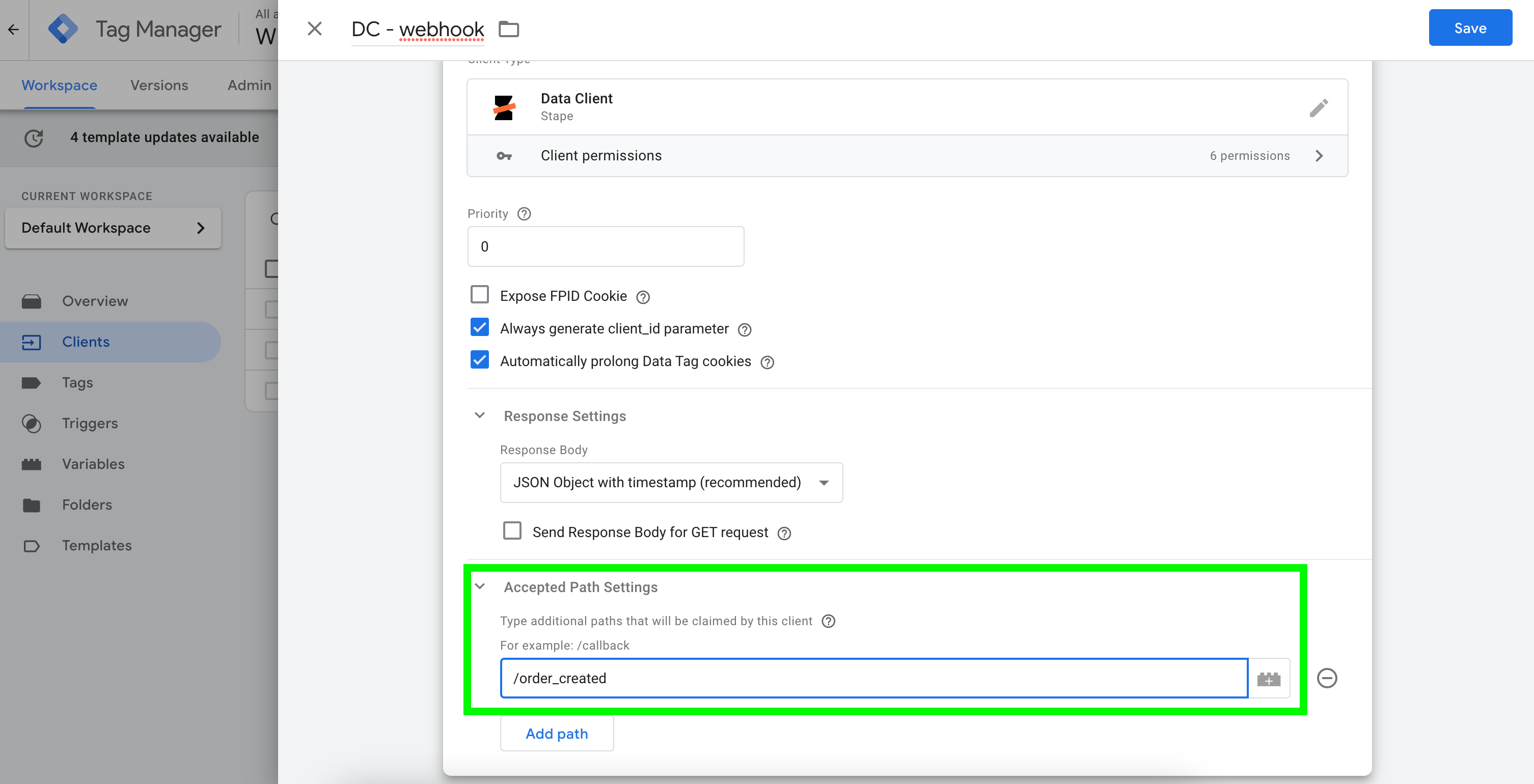Open the Response Body dropdown
The width and height of the screenshot is (1534, 784).
click(671, 482)
